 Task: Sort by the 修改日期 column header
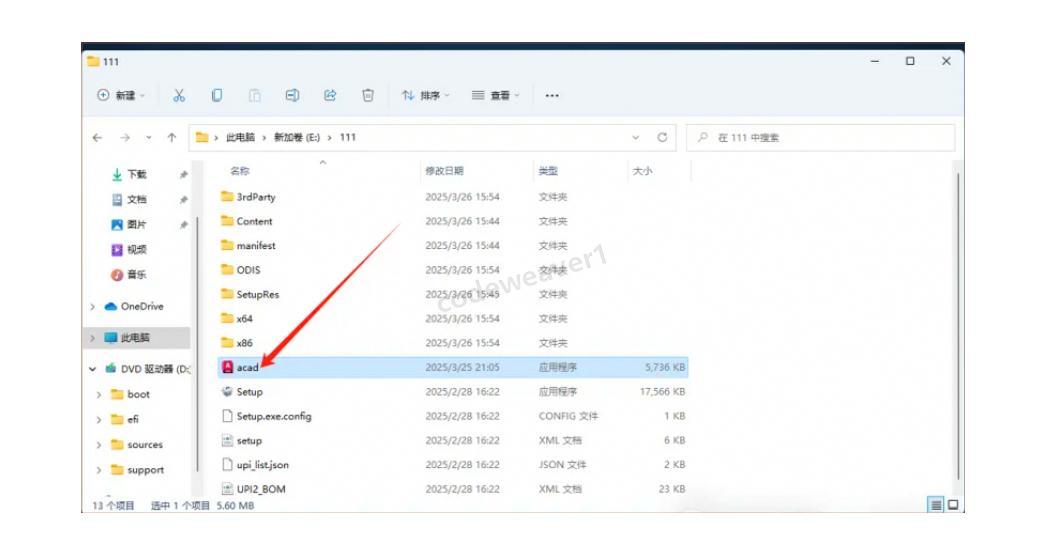444,171
